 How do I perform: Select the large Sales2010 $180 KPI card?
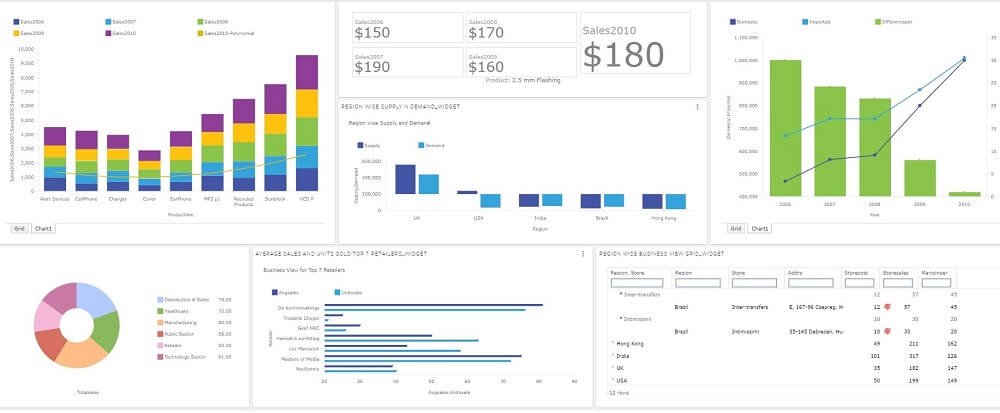pyautogui.click(x=635, y=43)
